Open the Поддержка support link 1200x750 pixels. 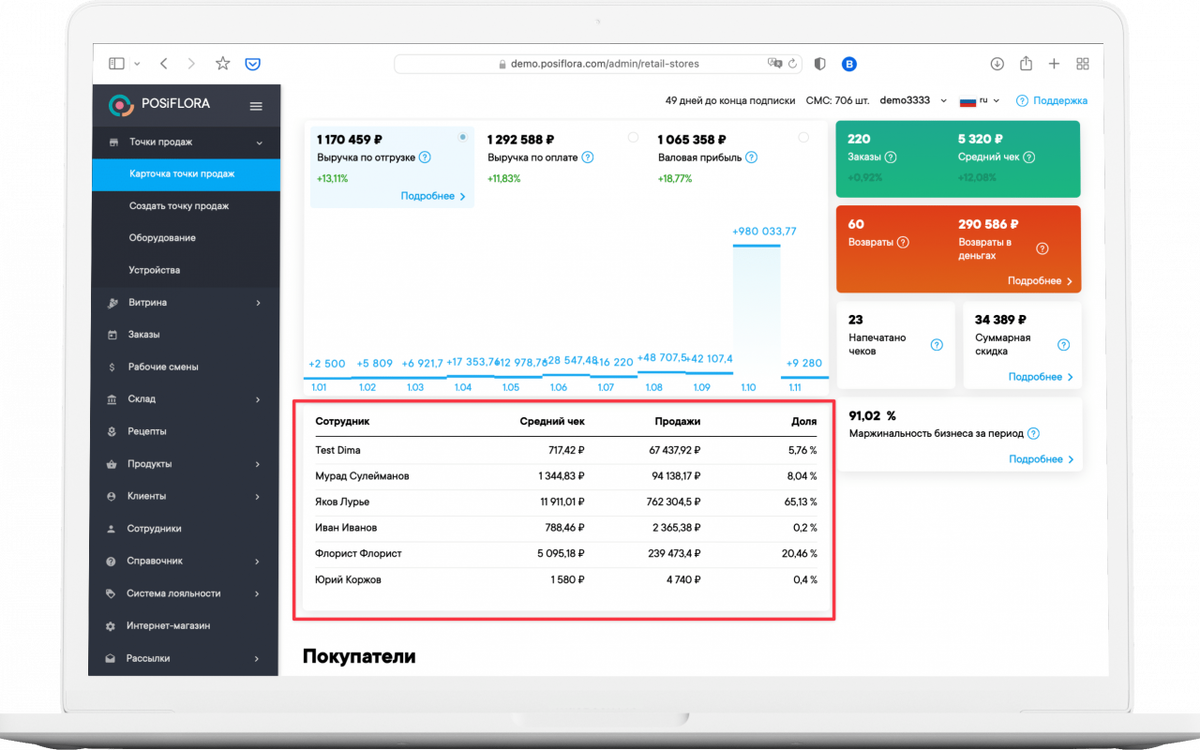[x=1052, y=100]
